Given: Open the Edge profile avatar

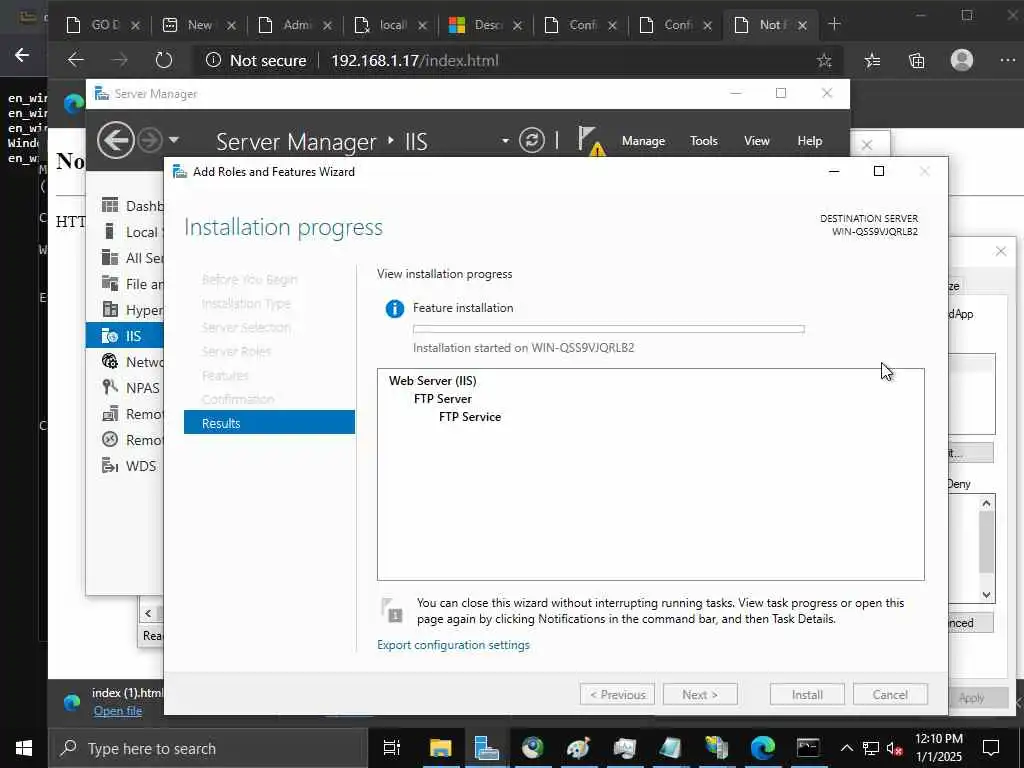Looking at the screenshot, I should (x=962, y=60).
